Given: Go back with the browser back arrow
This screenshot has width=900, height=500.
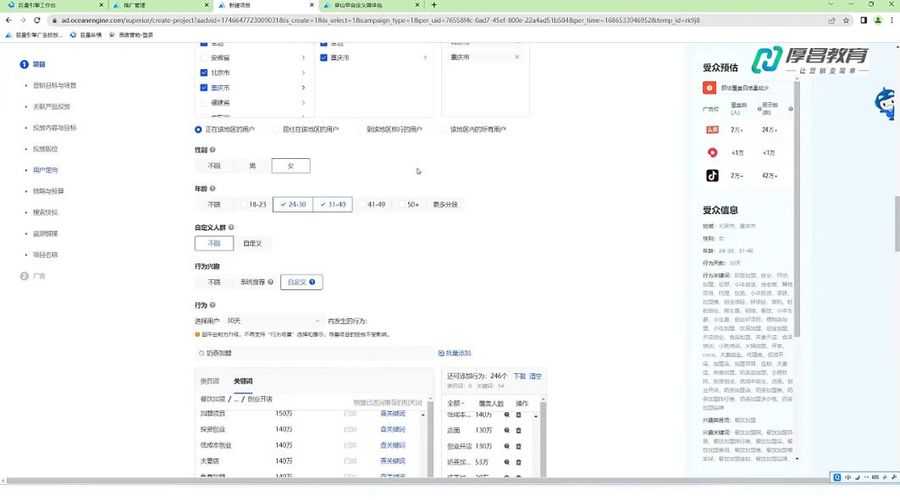Looking at the screenshot, I should click(9, 20).
